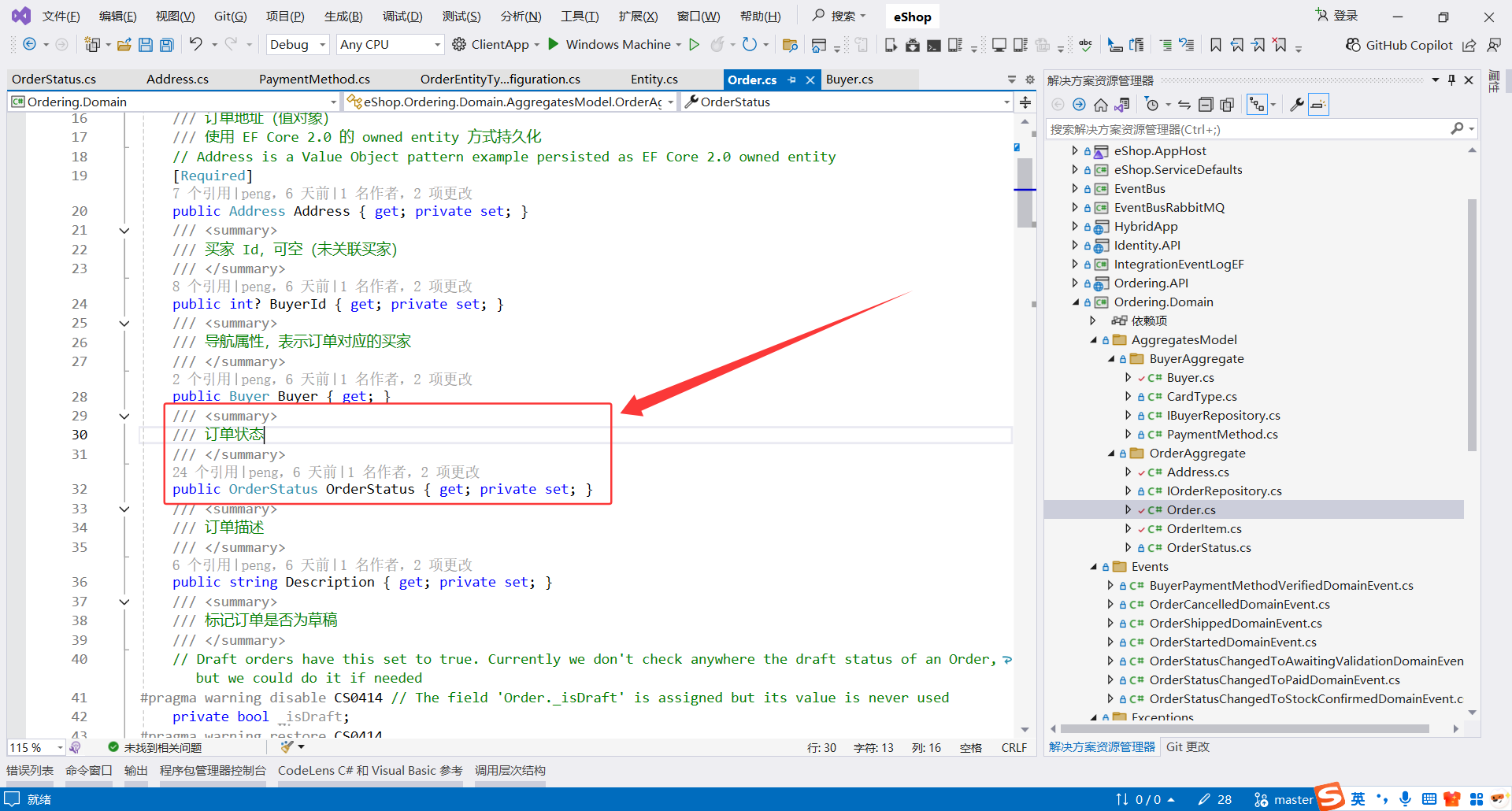This screenshot has width=1512, height=811.
Task: Click the GitHub Copilot icon
Action: [1353, 45]
